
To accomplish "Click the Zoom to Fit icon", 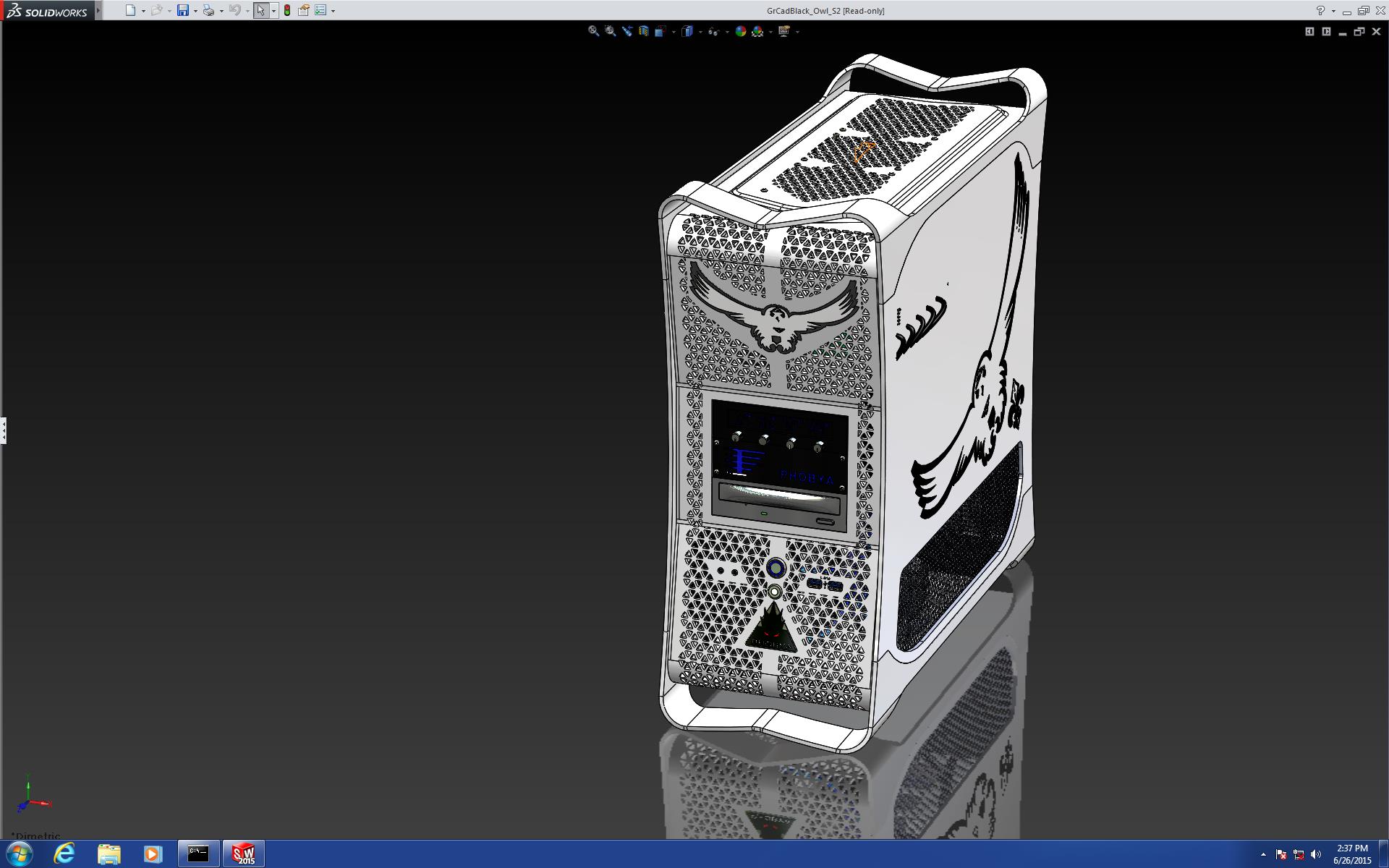I will click(x=593, y=31).
